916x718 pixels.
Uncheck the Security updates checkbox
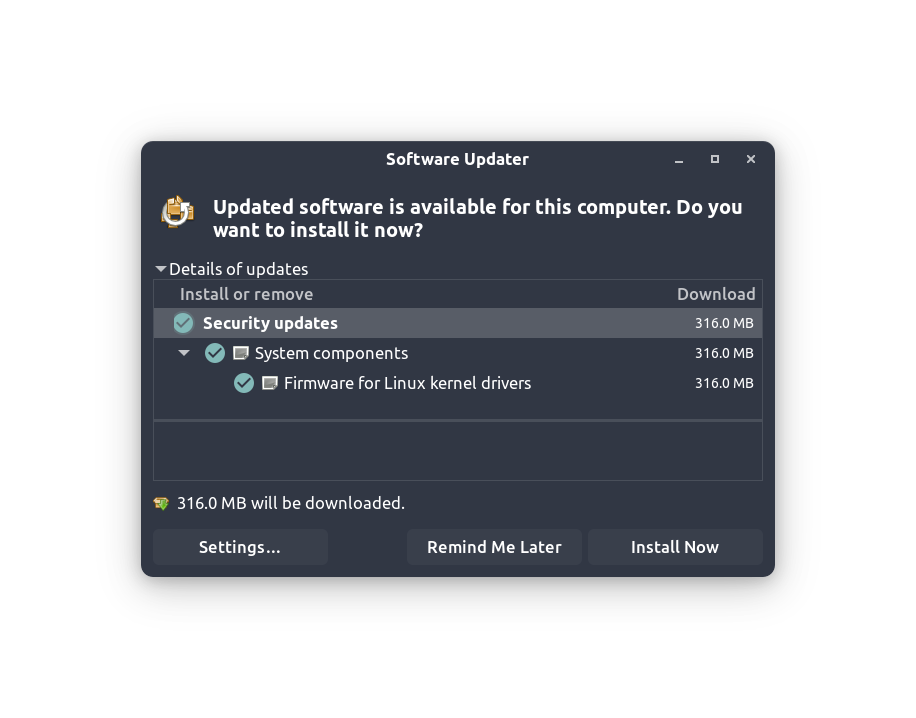click(183, 323)
